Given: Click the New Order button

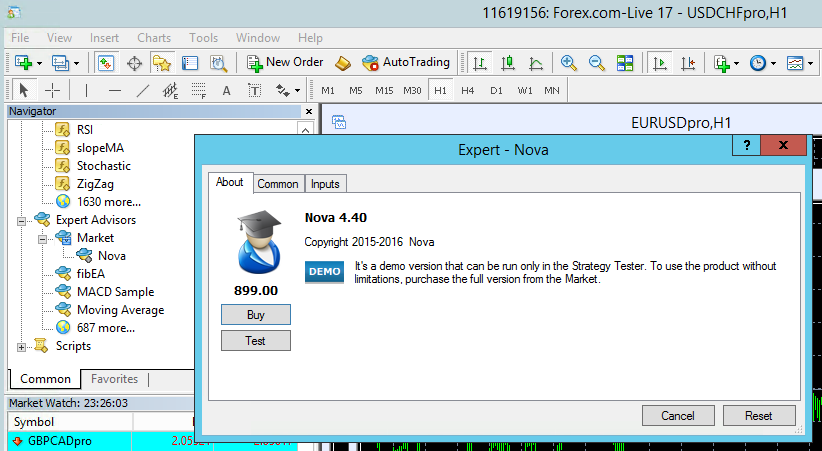Looking at the screenshot, I should point(285,62).
